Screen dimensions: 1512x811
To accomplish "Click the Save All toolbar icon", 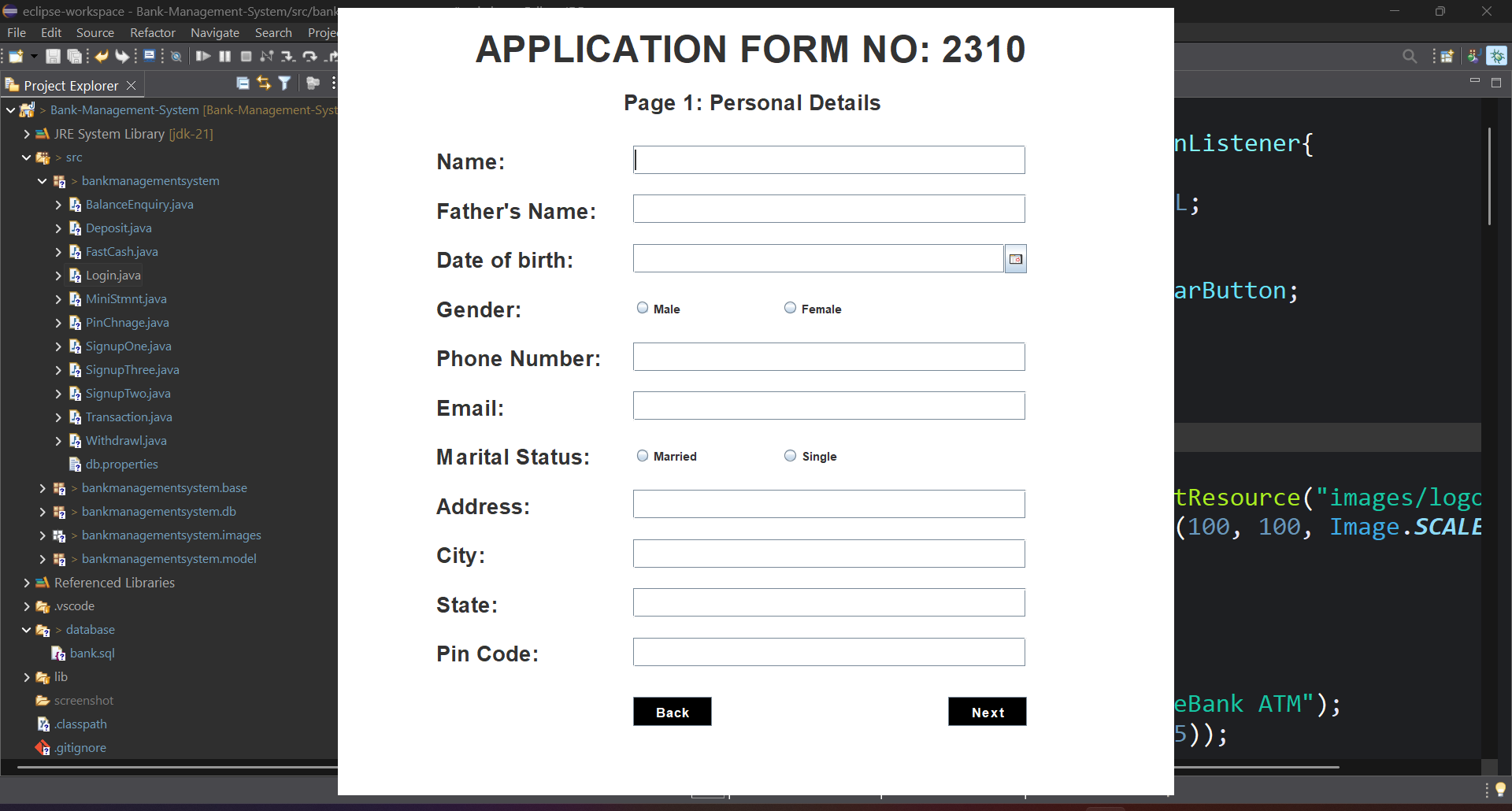I will click(75, 57).
